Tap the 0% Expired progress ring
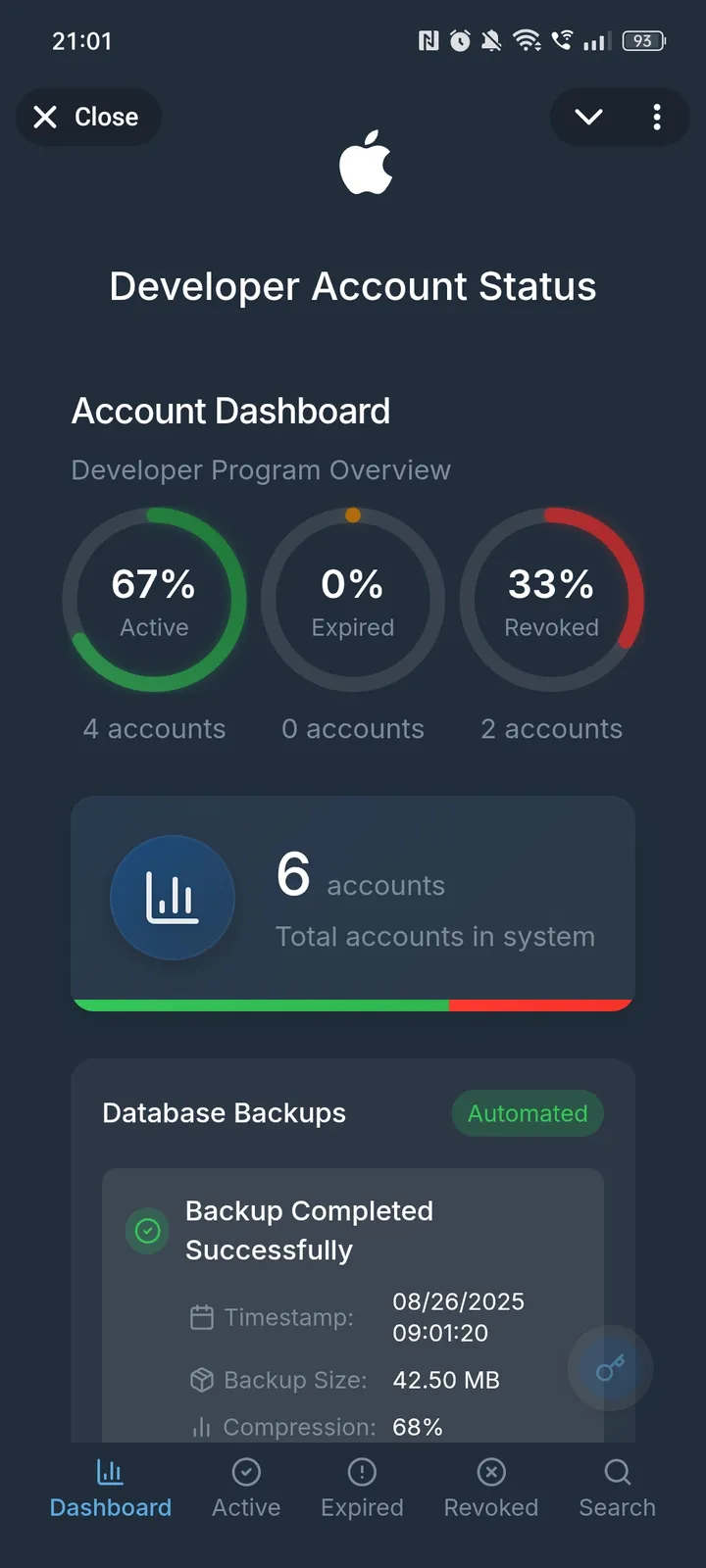706x1568 pixels. (x=353, y=600)
